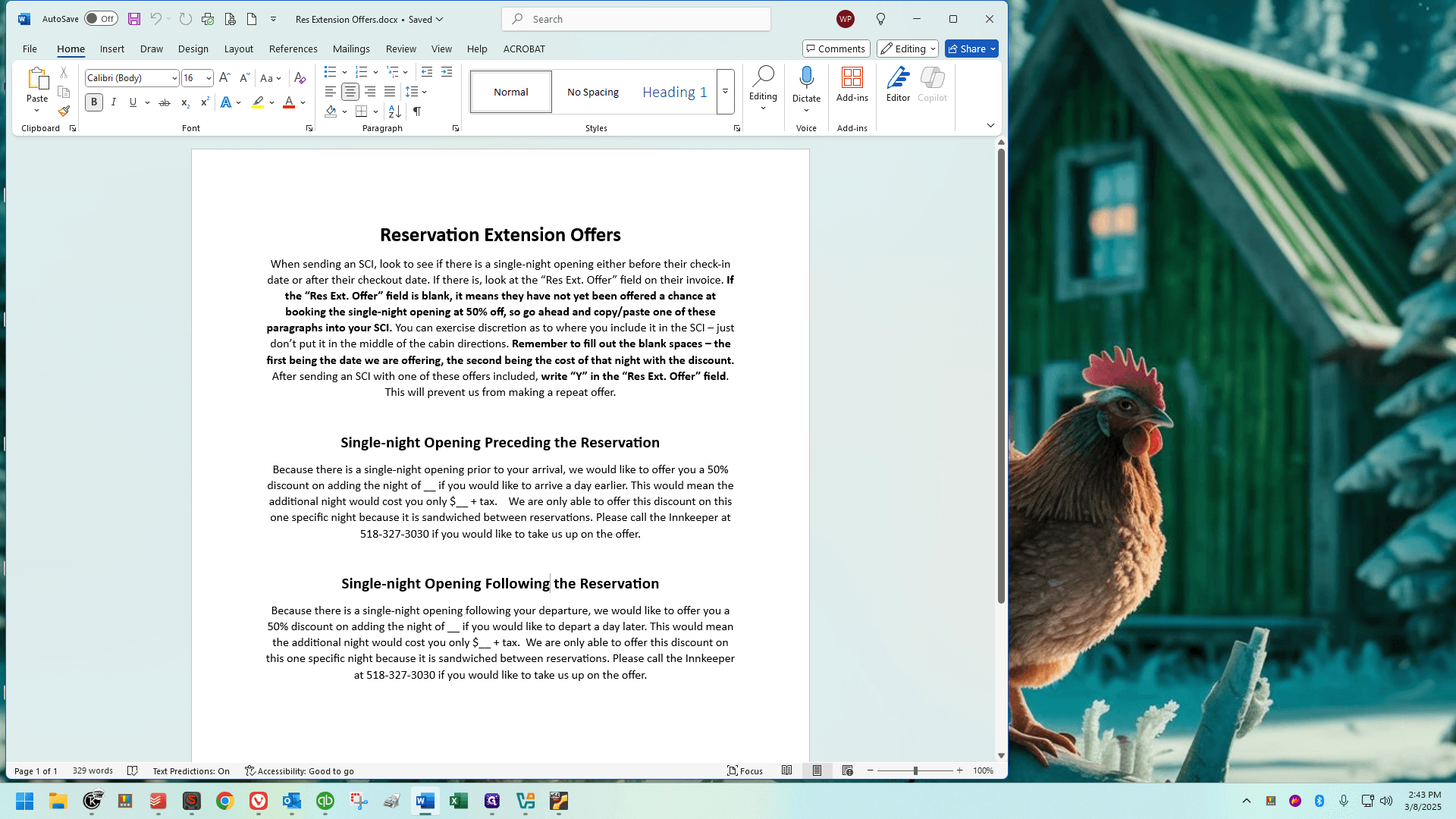Click the Redo icon
The width and height of the screenshot is (1456, 819).
pos(186,19)
